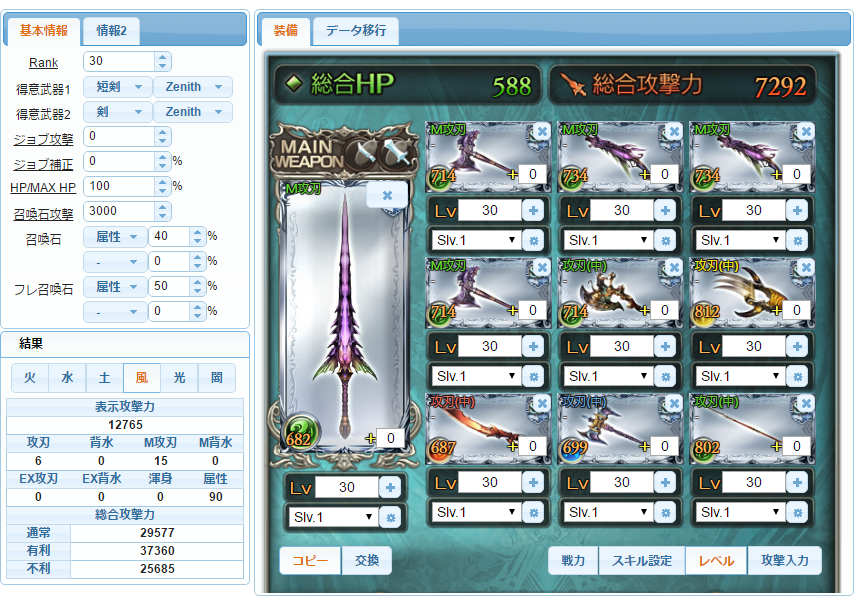The width and height of the screenshot is (857, 605).
Task: Focus the ジョブ補正 input field
Action: point(119,161)
